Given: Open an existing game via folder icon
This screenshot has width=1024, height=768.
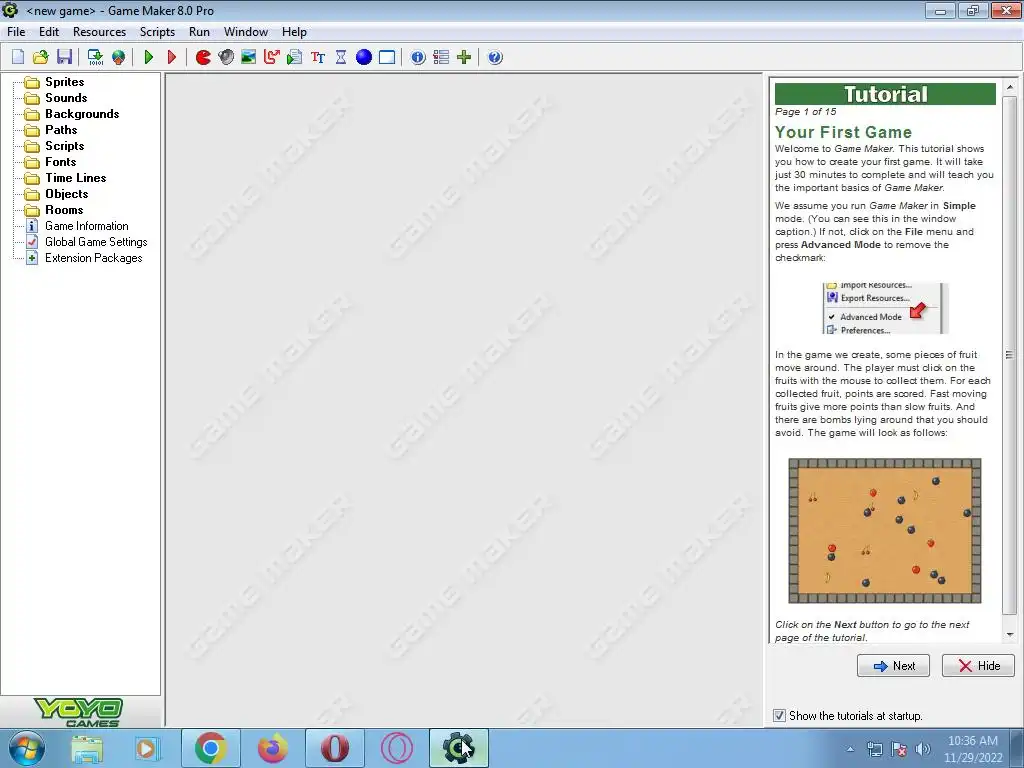Looking at the screenshot, I should pyautogui.click(x=40, y=57).
